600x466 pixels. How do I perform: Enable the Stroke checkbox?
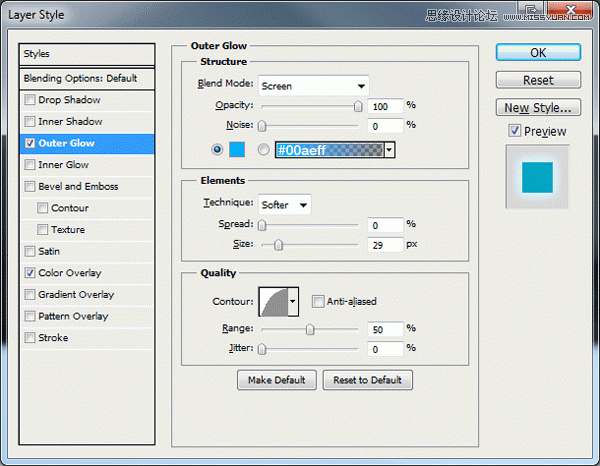pyautogui.click(x=30, y=338)
